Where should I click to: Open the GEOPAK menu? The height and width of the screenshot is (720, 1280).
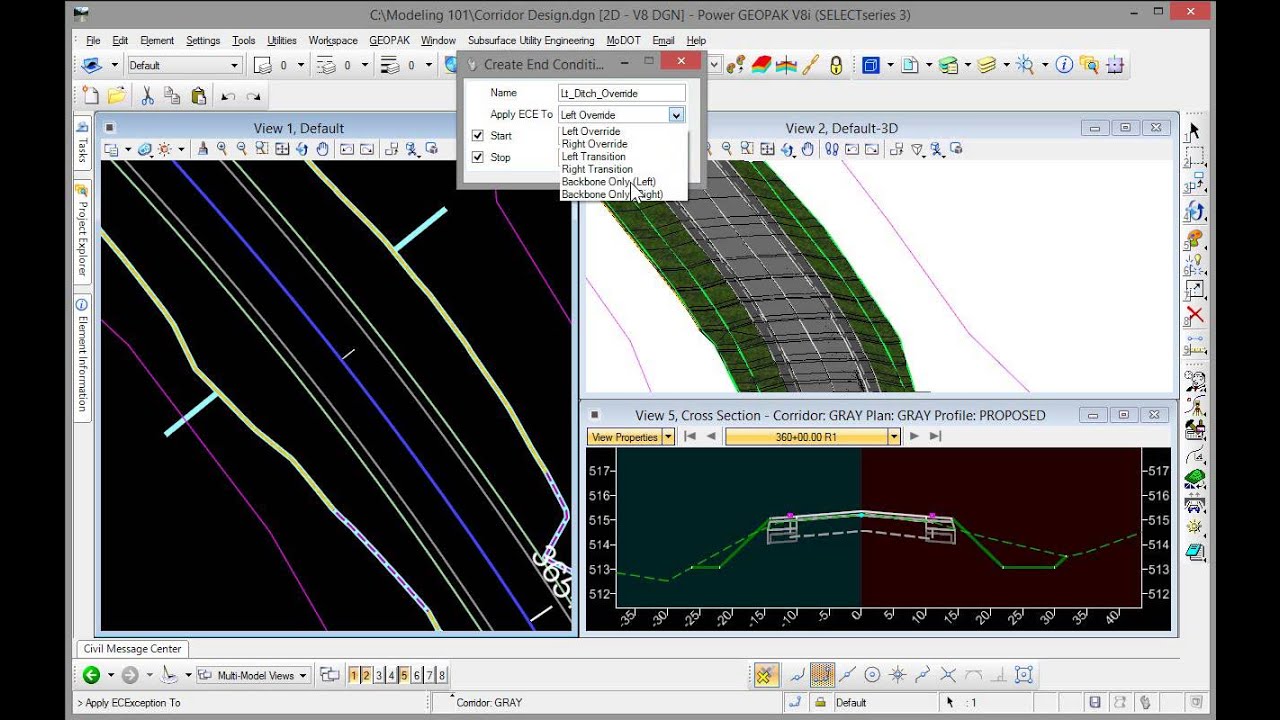[x=389, y=41]
